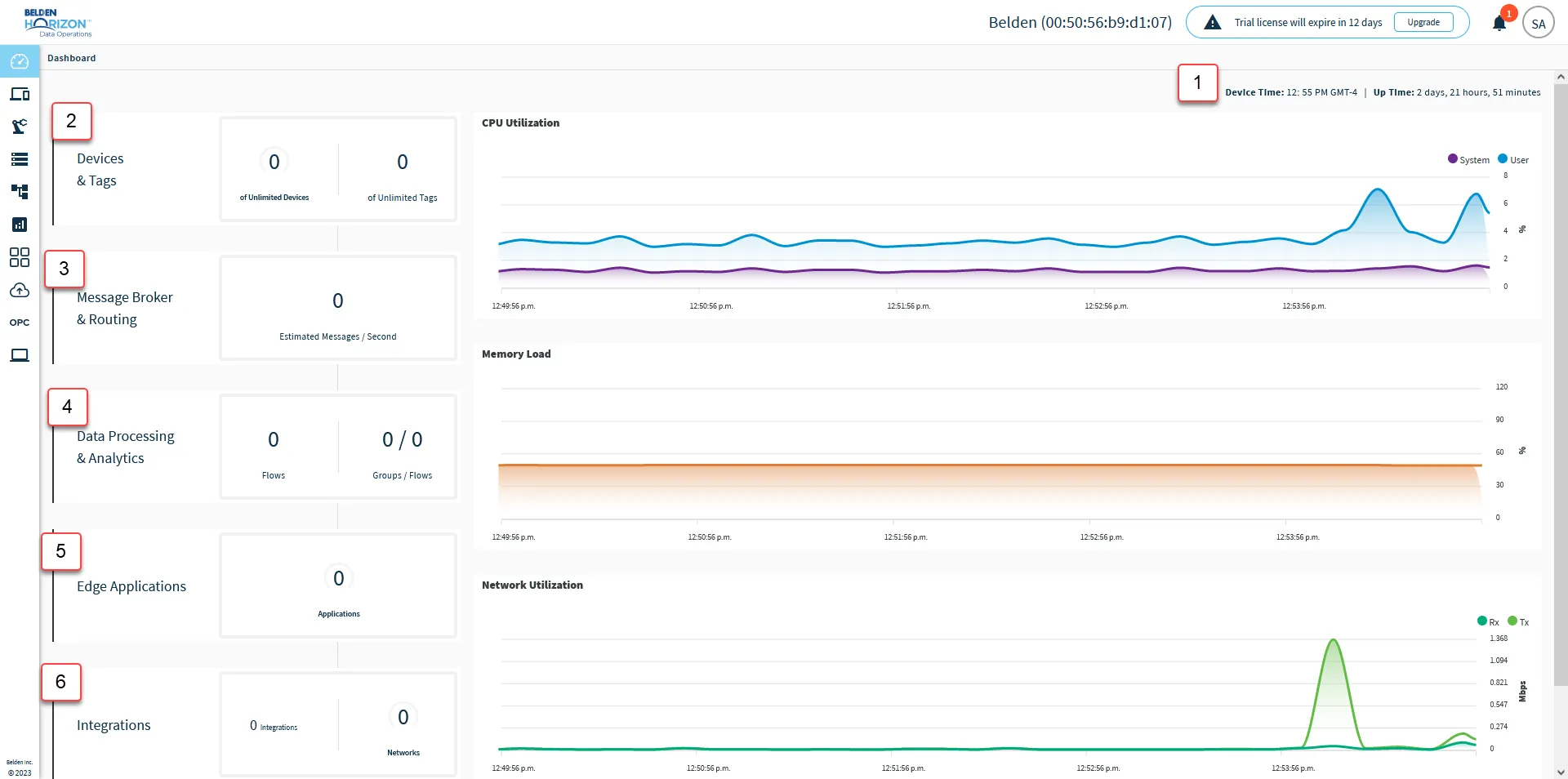Click the scroll down arrow of page scrollbar
Image resolution: width=1568 pixels, height=779 pixels.
[1561, 772]
